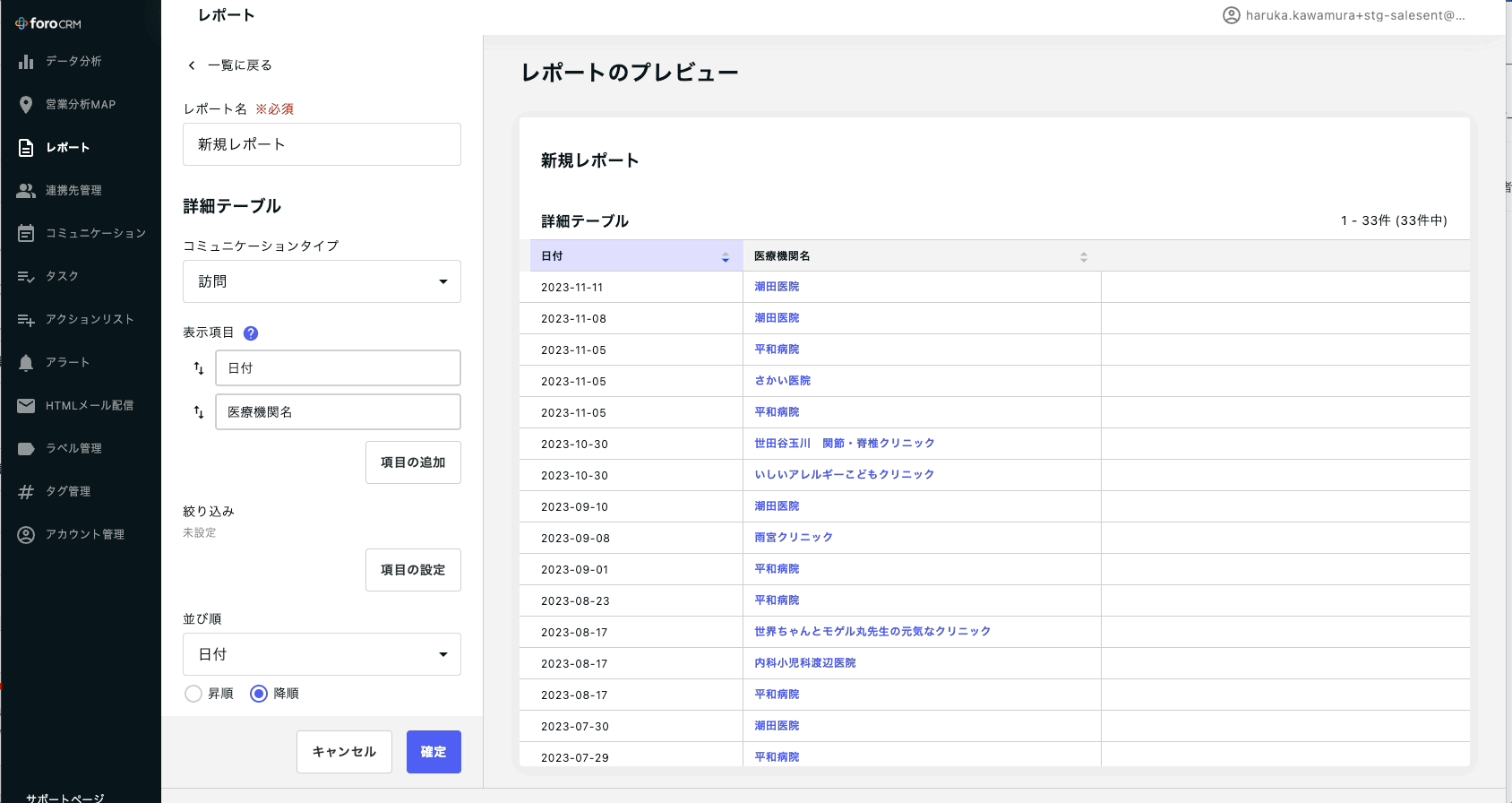Click the foro CRM logo
Image resolution: width=1512 pixels, height=803 pixels.
click(x=48, y=23)
